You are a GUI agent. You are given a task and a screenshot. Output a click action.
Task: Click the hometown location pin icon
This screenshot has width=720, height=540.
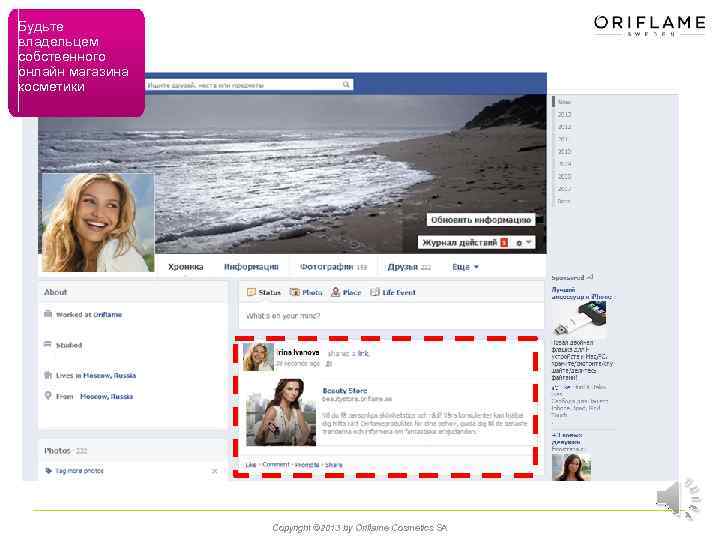pyautogui.click(x=48, y=395)
